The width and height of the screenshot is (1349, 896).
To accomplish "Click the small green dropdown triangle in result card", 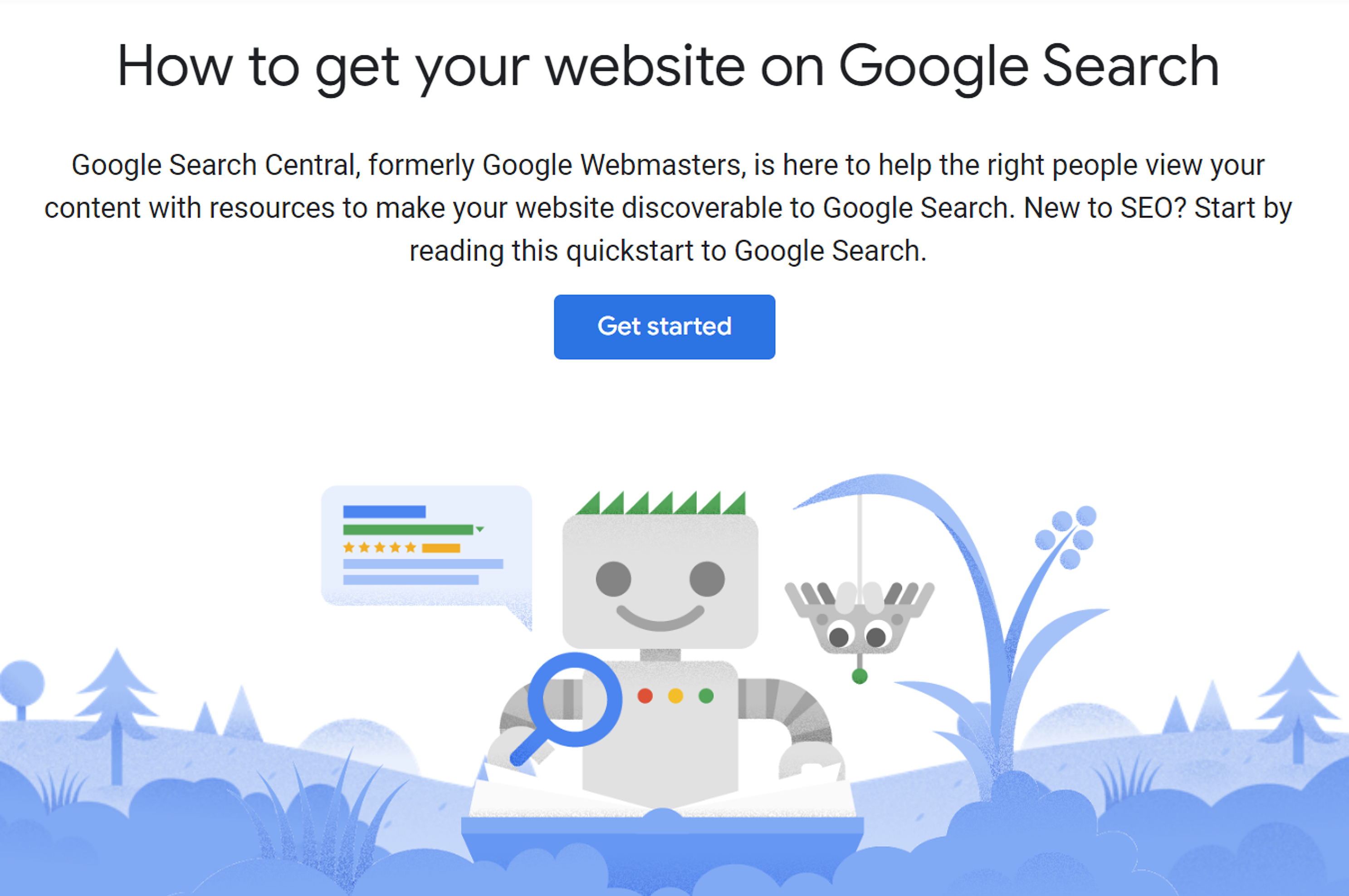I will (480, 529).
